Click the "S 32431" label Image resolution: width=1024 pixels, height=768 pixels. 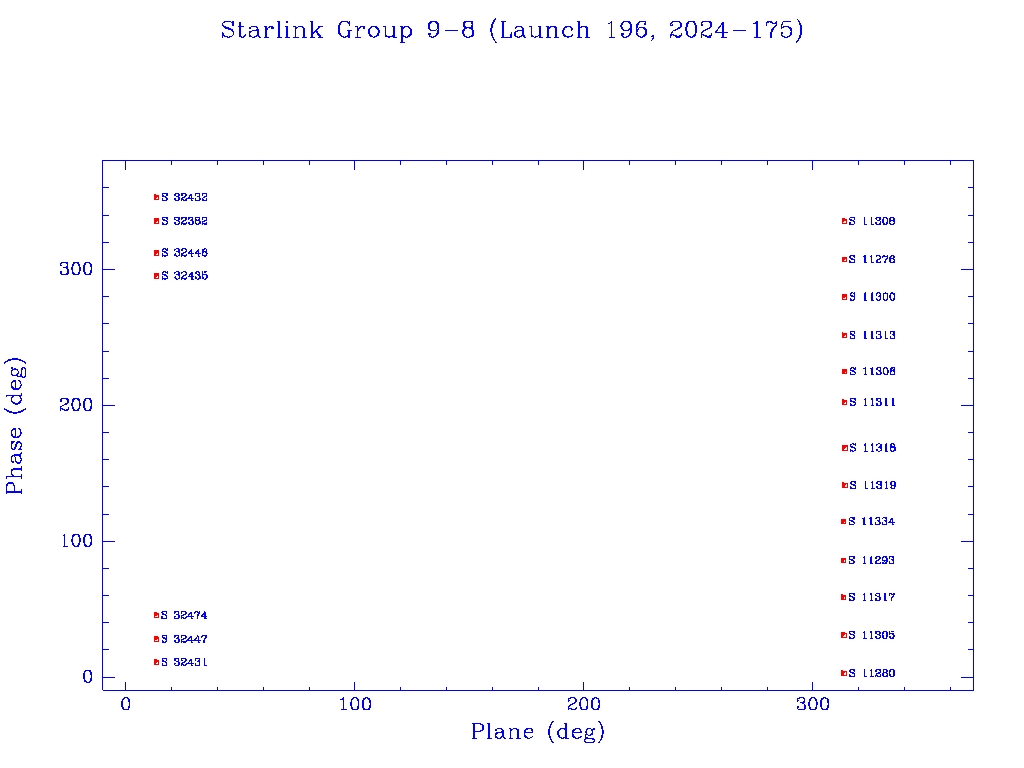coord(184,662)
